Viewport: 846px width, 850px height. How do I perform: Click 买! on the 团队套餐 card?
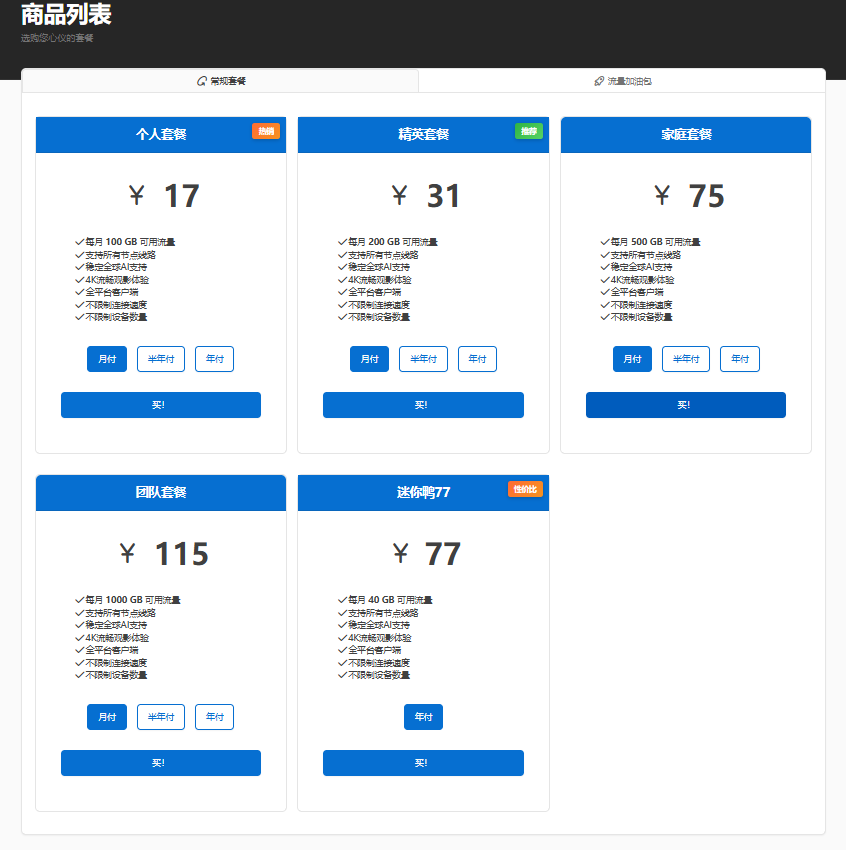tap(161, 763)
